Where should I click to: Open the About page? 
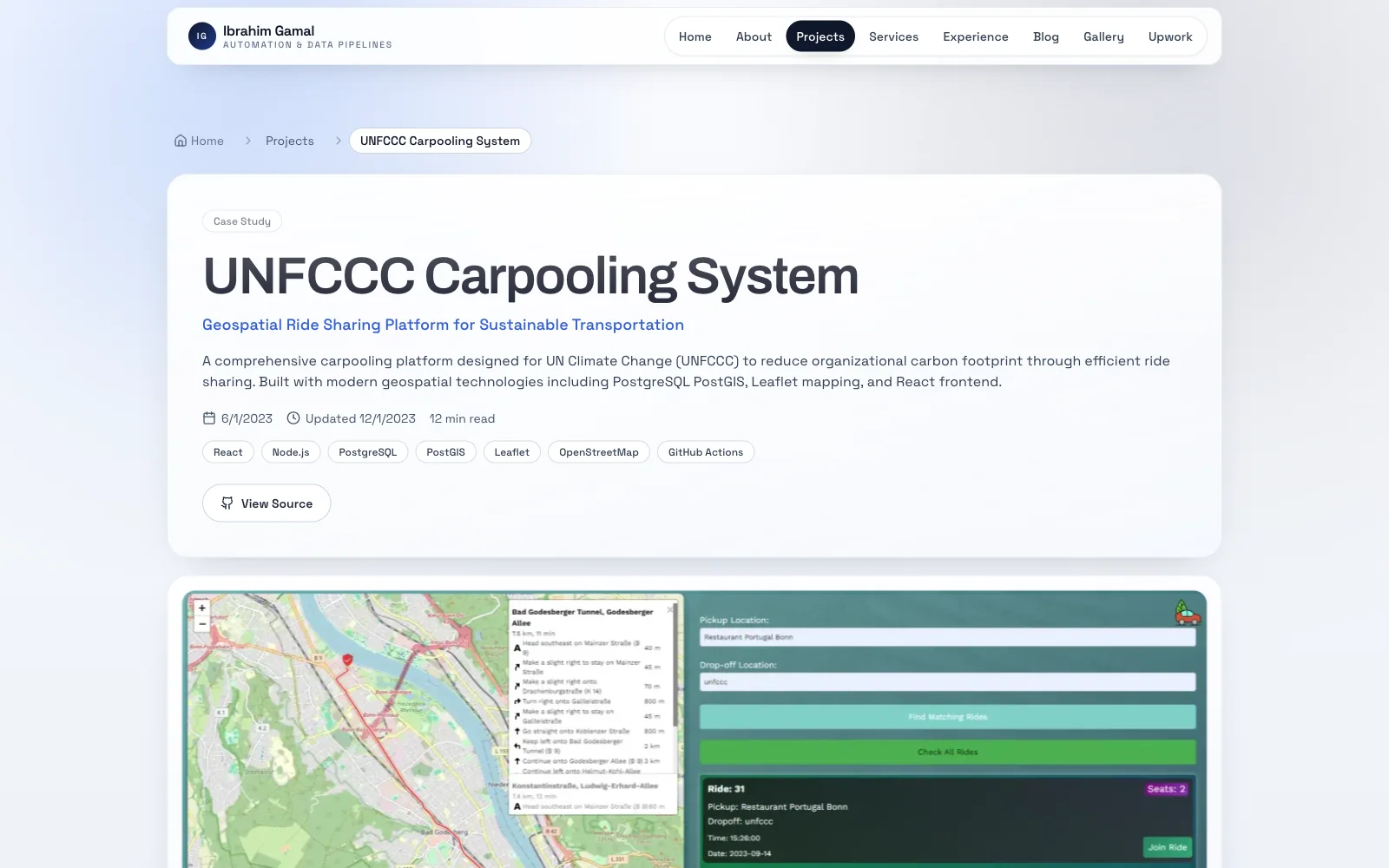click(x=753, y=36)
